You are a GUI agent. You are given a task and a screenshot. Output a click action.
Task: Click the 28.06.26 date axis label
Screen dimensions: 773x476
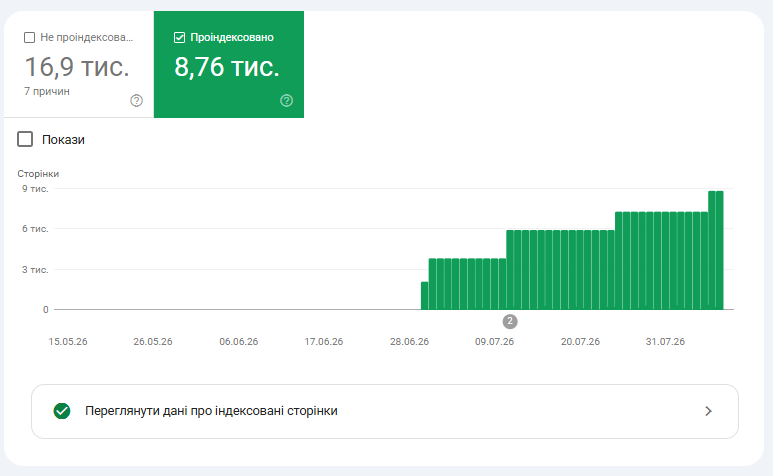[x=409, y=341]
